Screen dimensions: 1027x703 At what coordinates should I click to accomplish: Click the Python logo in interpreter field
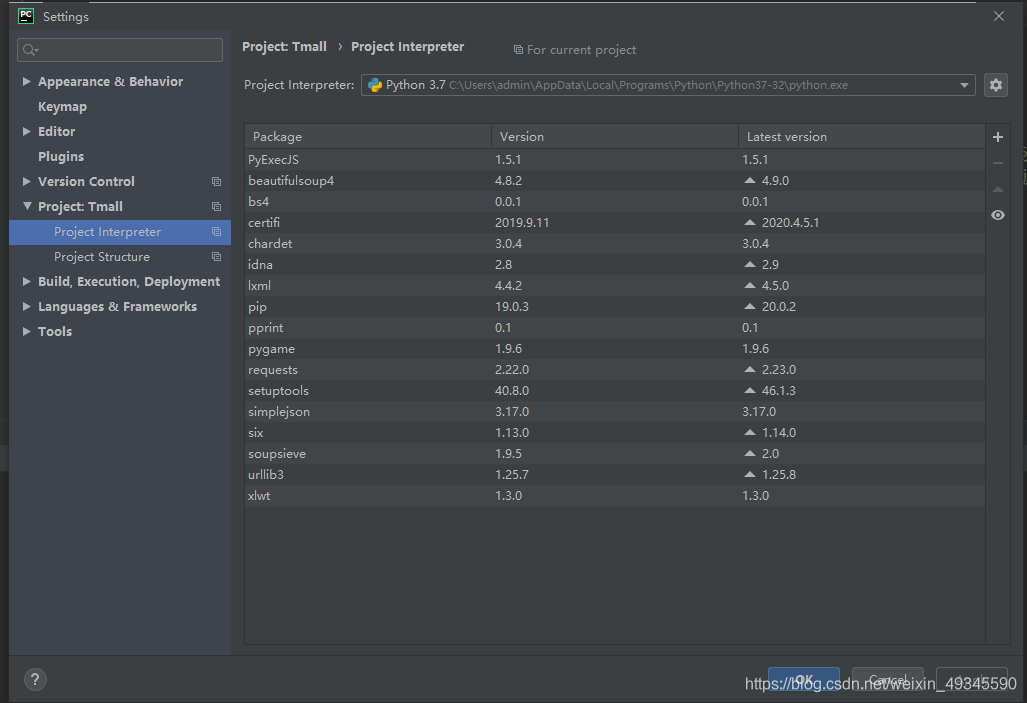(x=375, y=85)
